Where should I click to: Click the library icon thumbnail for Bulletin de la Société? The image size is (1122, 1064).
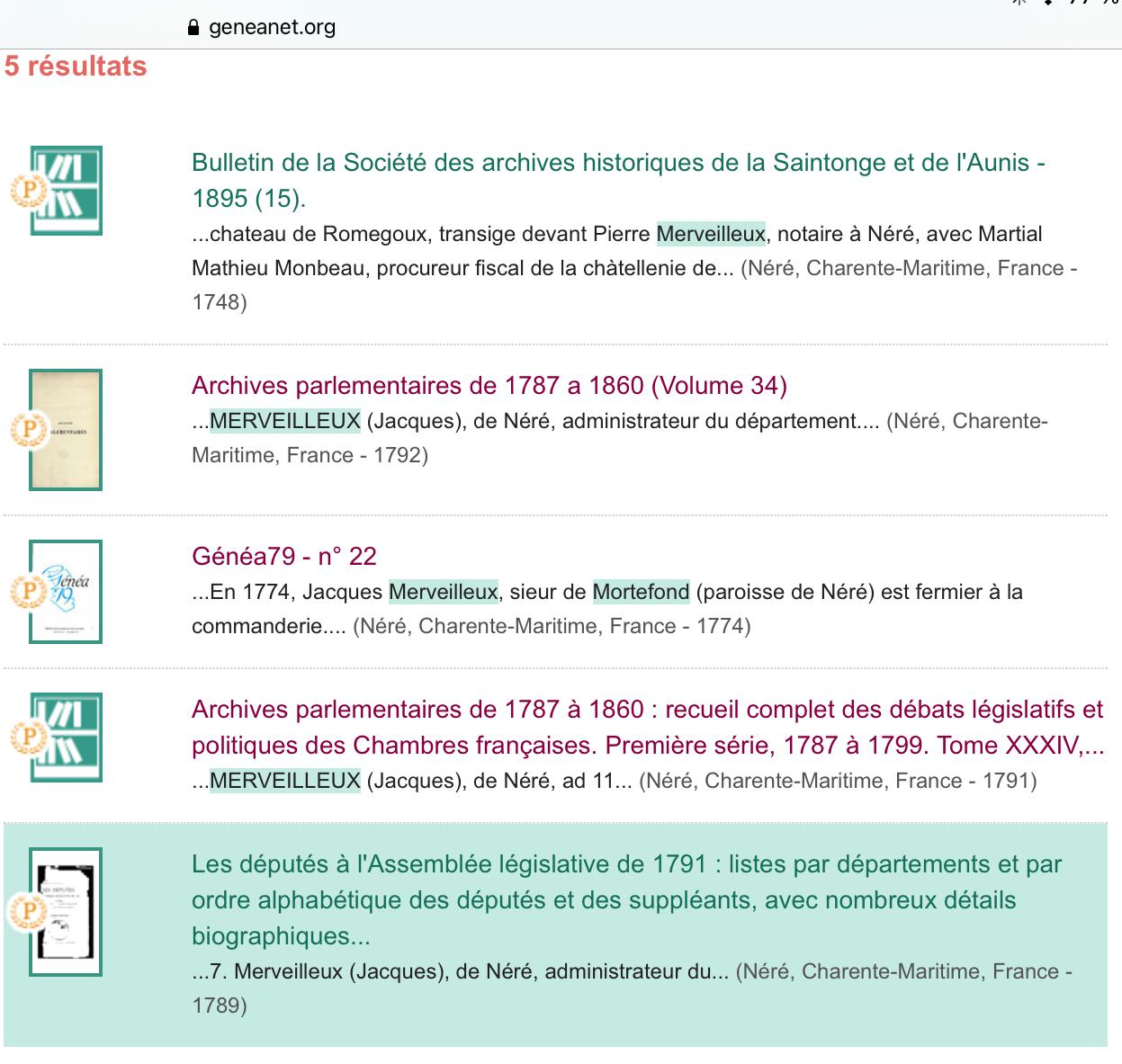(x=67, y=191)
